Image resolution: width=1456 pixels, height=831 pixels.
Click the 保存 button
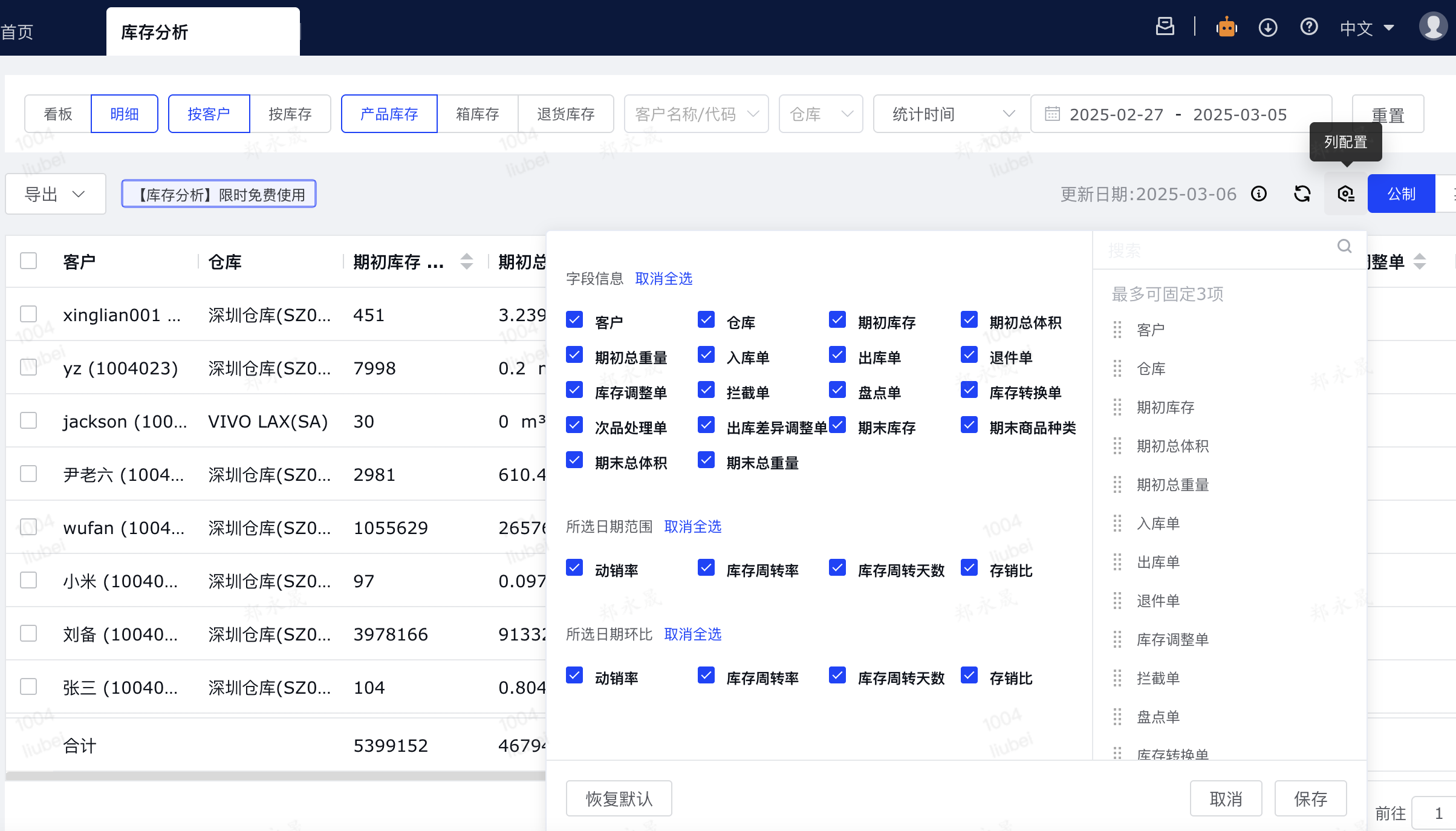(x=1310, y=798)
